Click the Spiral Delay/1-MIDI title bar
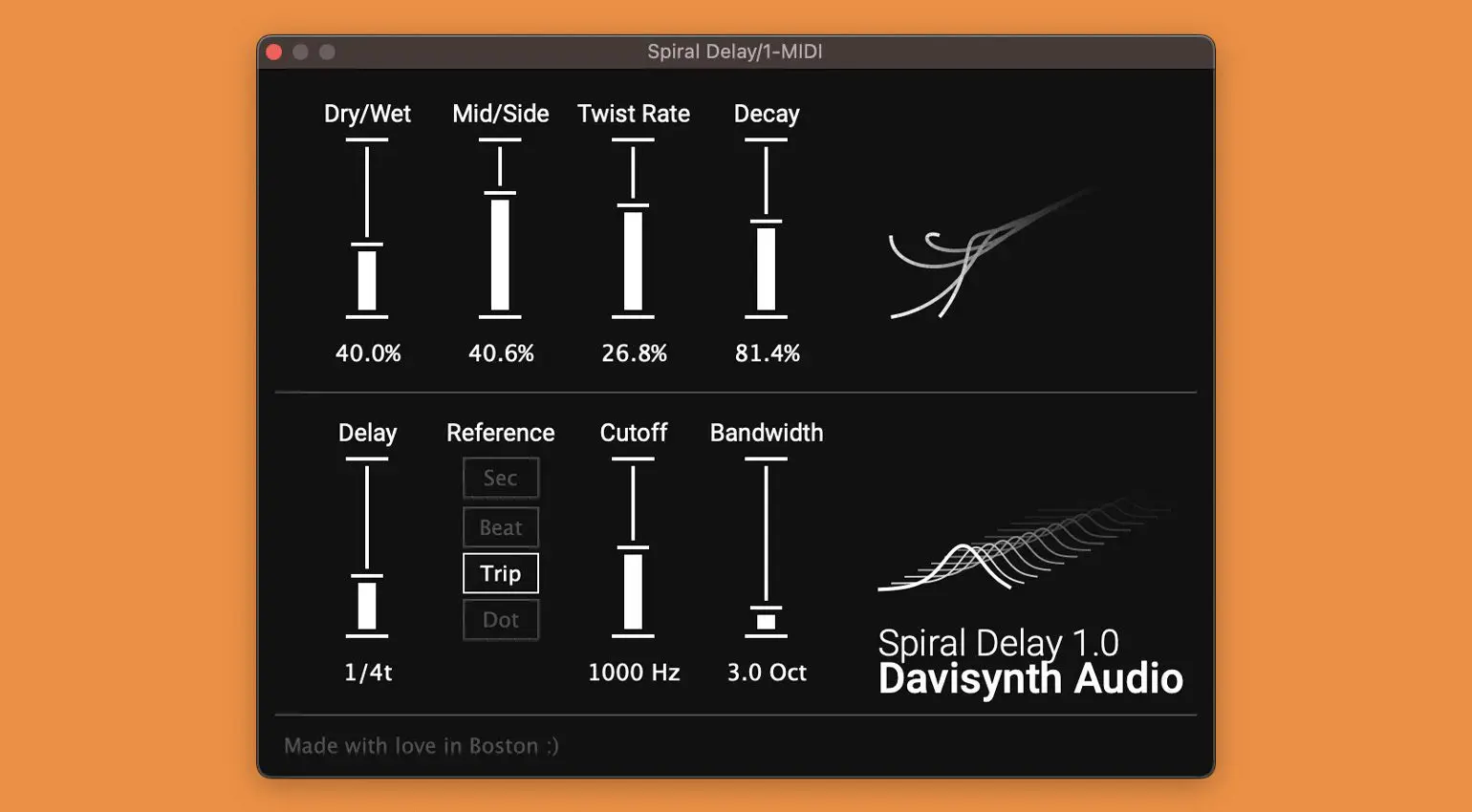 coord(734,52)
